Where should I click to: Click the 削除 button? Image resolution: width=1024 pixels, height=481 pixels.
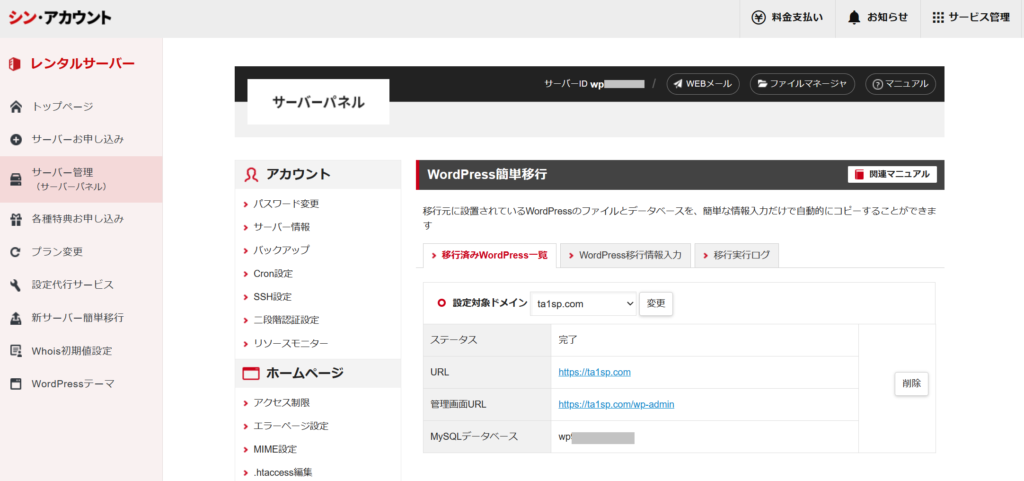point(911,384)
